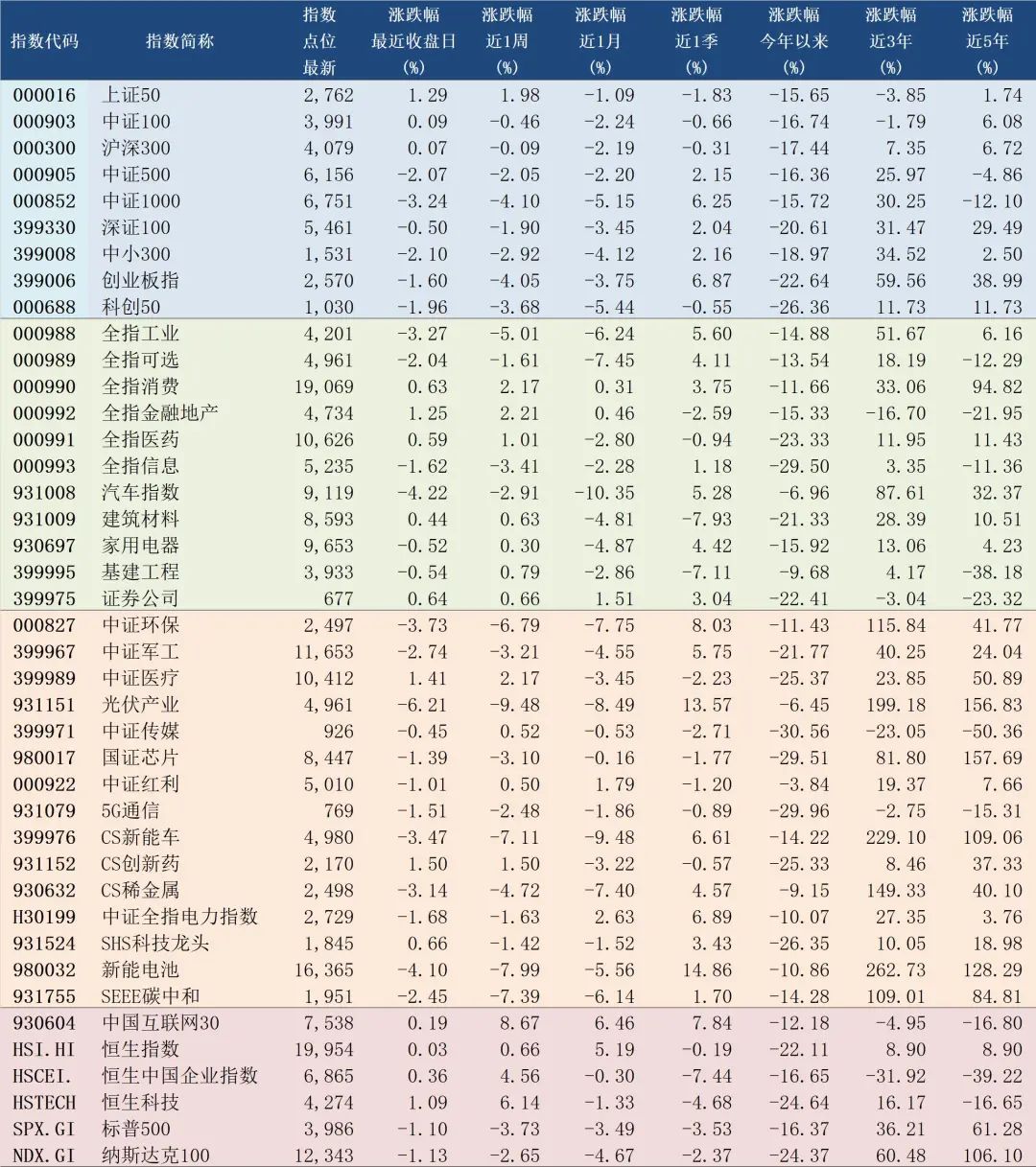Click the 国证芯片 index name

[140, 758]
